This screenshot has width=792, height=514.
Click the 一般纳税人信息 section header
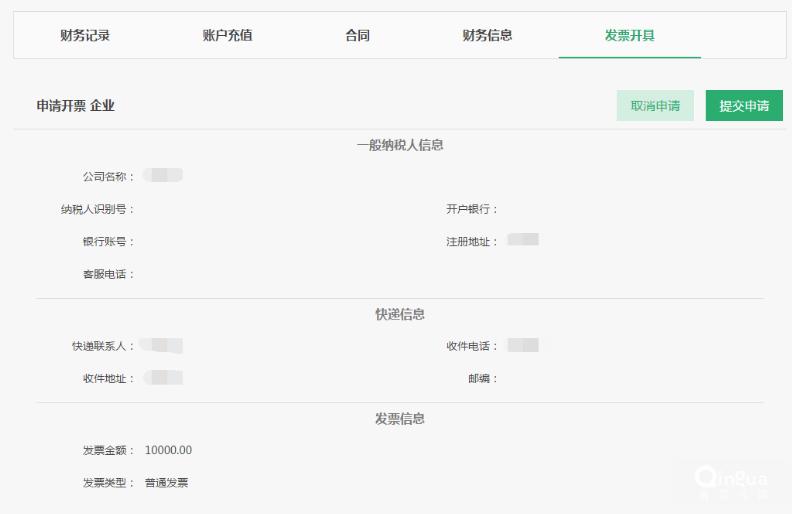400,145
